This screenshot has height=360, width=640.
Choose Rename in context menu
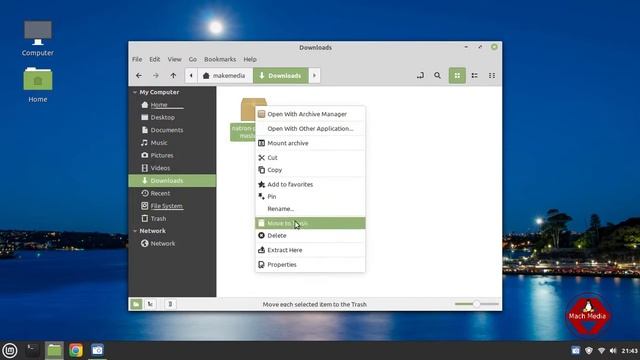(x=310, y=209)
